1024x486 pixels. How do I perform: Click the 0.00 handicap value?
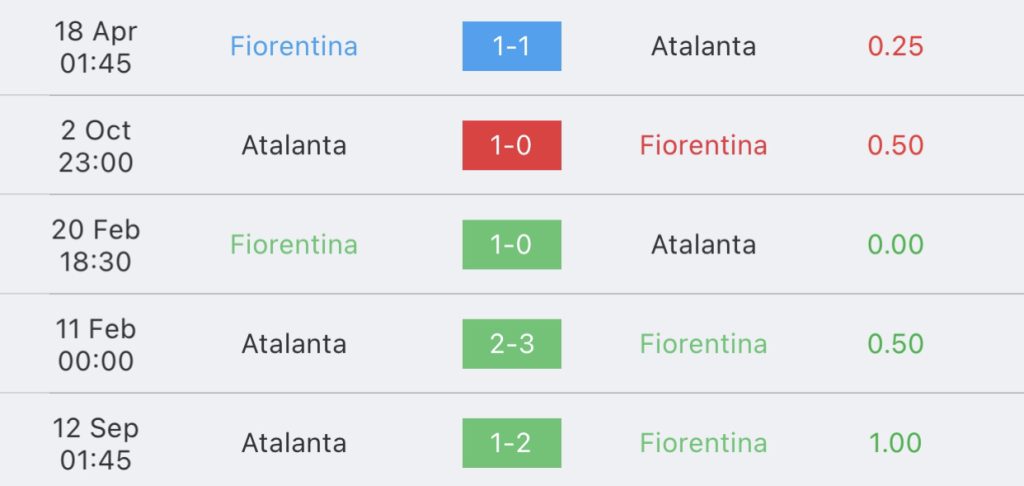pyautogui.click(x=895, y=244)
